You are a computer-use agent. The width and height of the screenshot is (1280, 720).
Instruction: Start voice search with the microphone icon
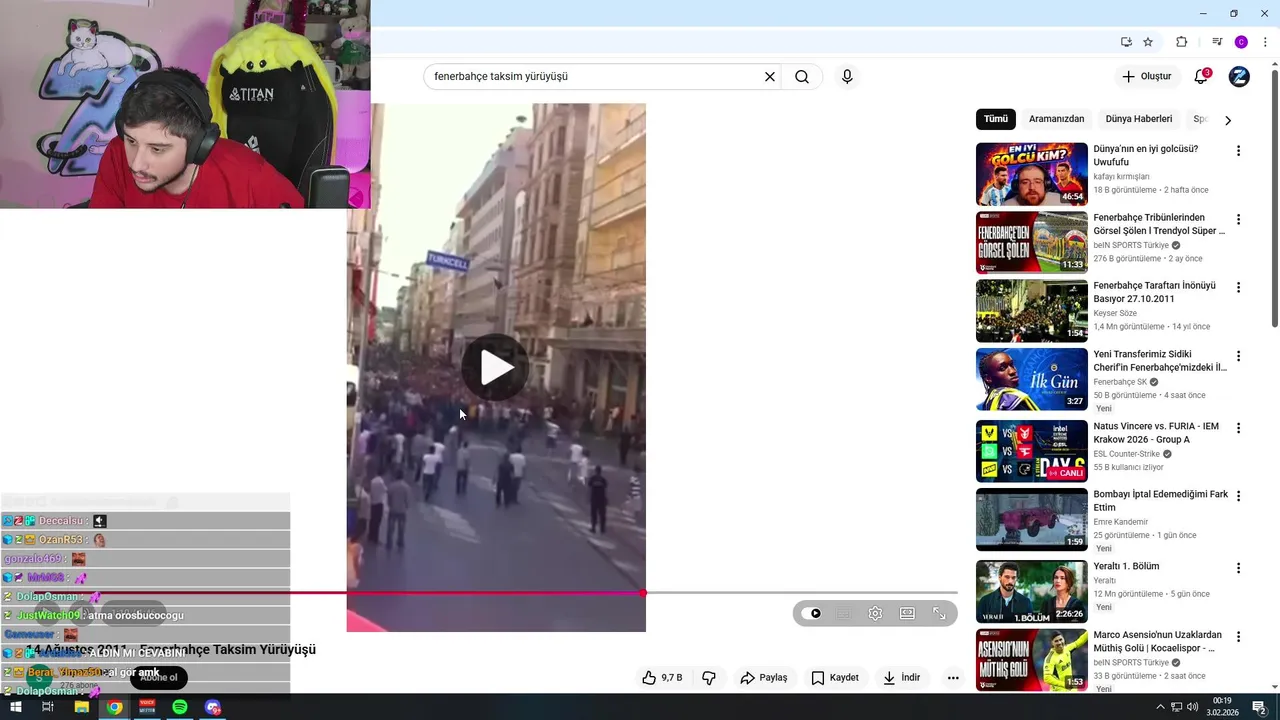pos(847,77)
